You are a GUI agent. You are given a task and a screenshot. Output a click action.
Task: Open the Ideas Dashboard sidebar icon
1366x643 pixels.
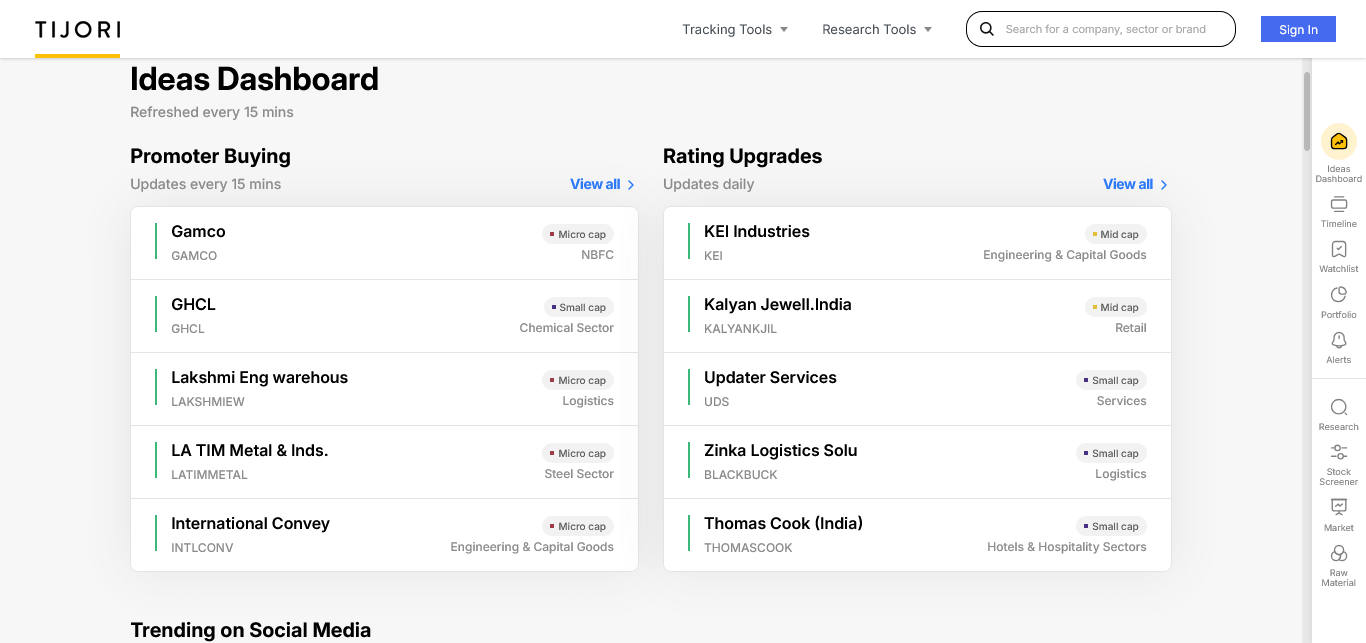(1338, 142)
